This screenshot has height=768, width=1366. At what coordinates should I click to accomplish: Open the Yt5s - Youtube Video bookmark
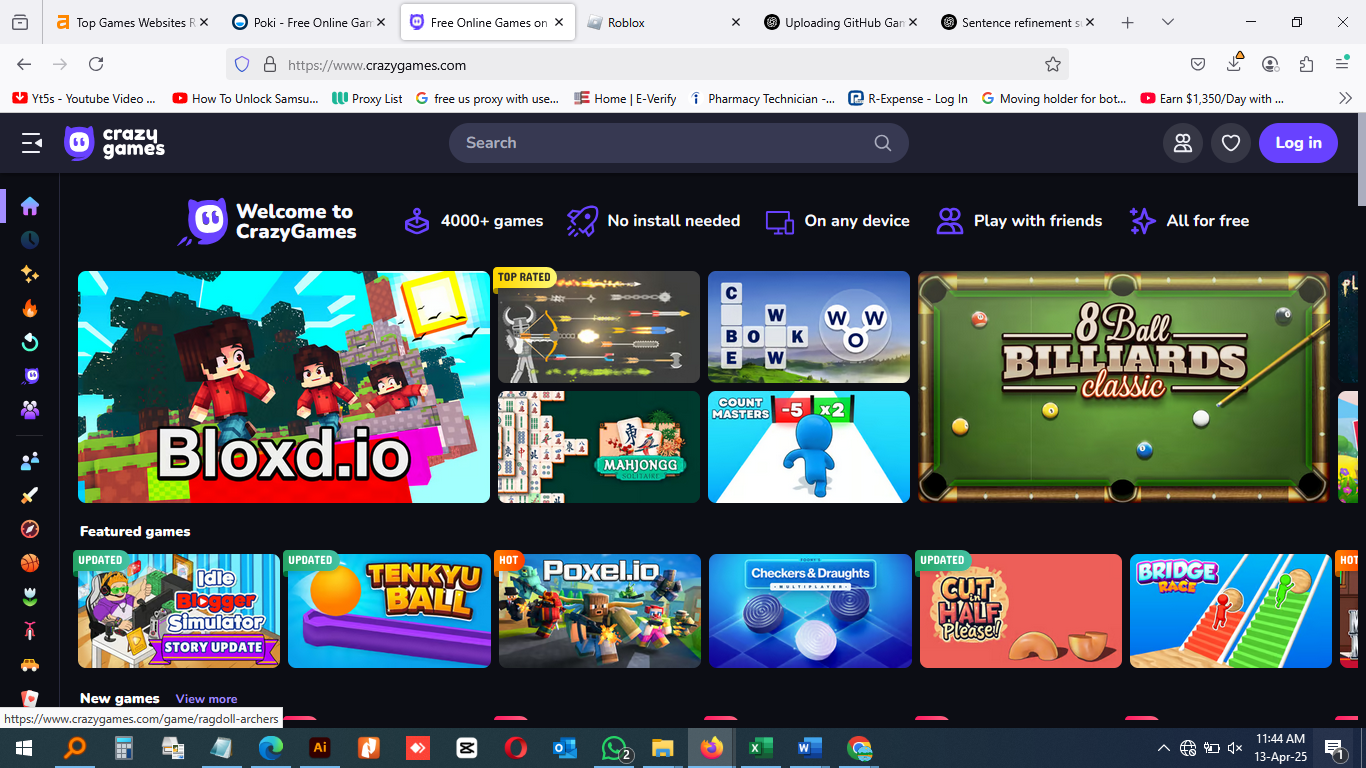point(84,98)
